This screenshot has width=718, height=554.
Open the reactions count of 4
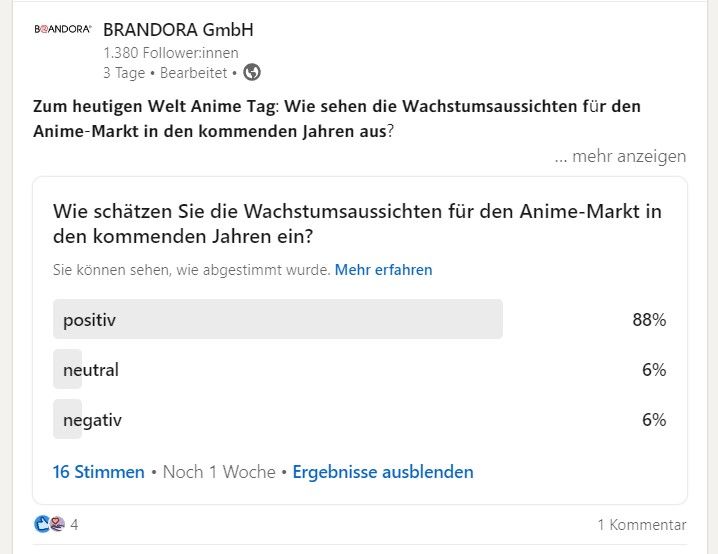point(74,524)
